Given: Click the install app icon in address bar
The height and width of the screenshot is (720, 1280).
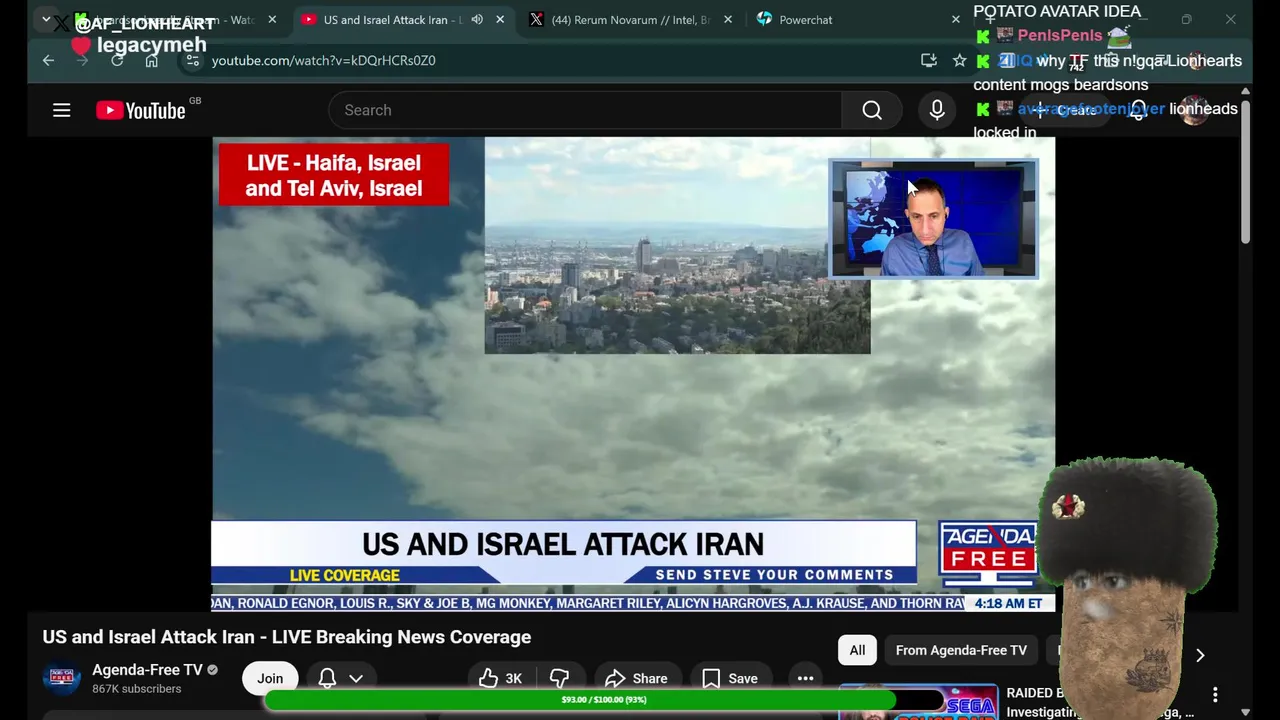Looking at the screenshot, I should [929, 60].
